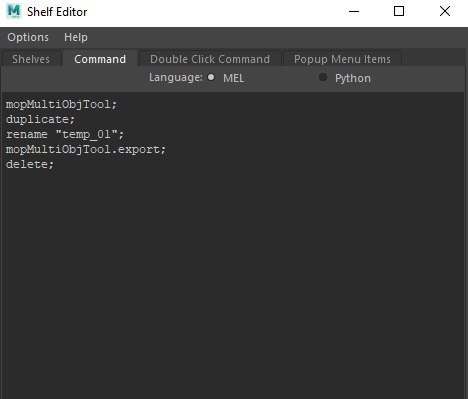Screen dimensions: 468x399
Task: Open the Help menu
Action: pos(76,37)
